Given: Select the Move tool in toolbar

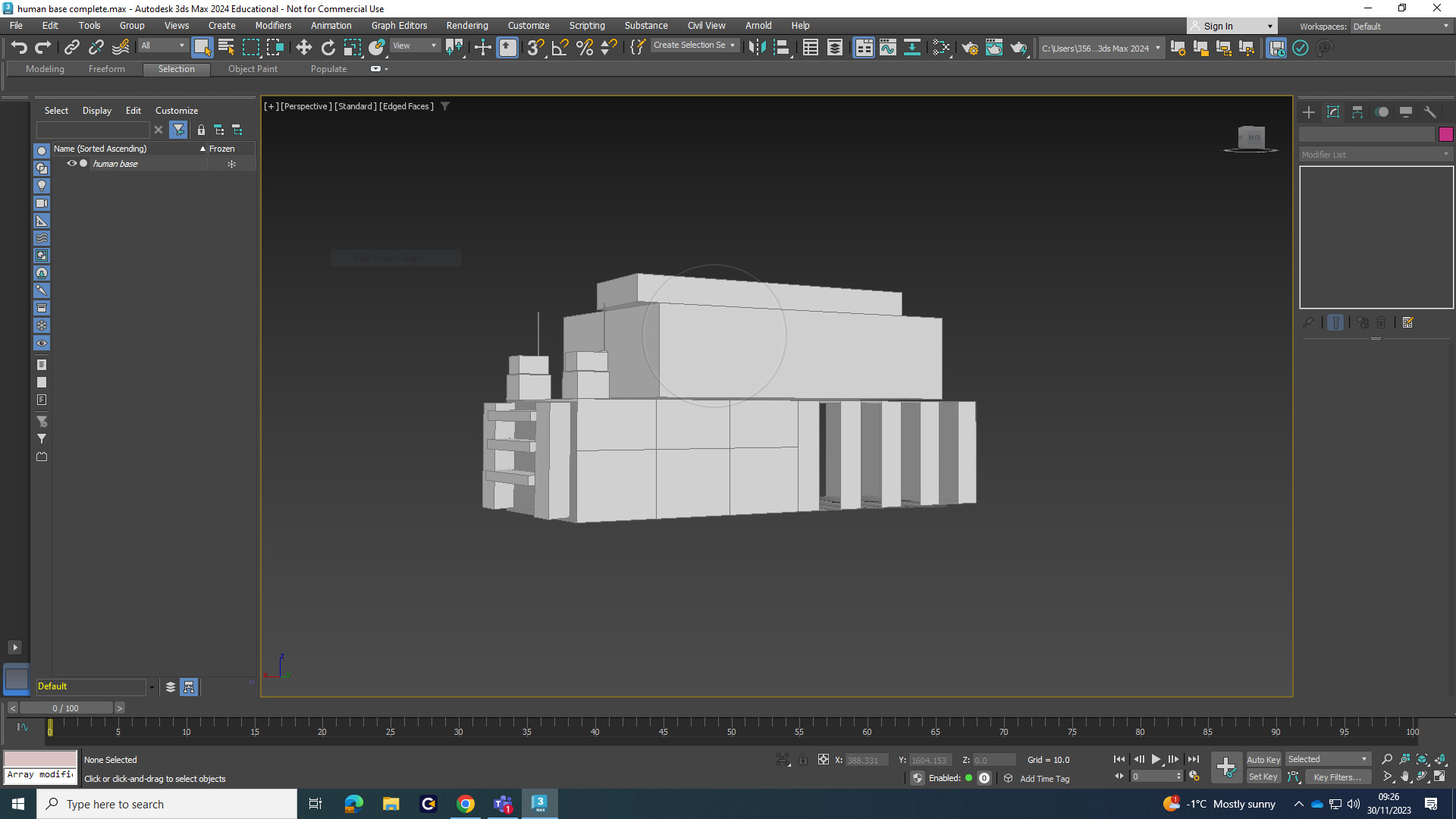Looking at the screenshot, I should [303, 48].
